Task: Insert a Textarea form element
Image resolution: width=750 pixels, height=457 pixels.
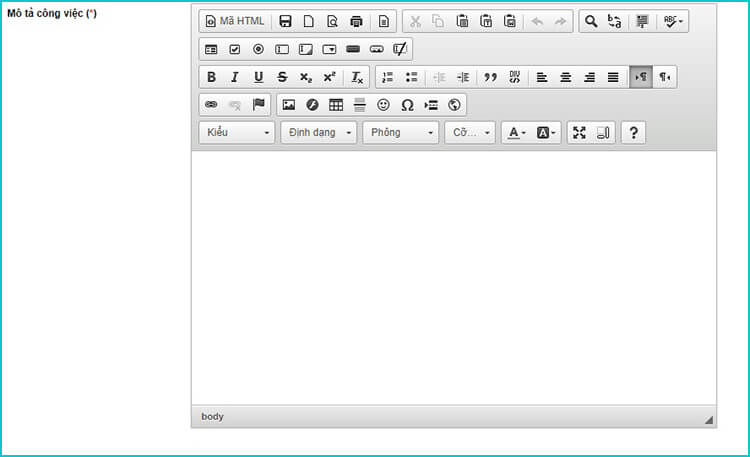Action: 306,49
